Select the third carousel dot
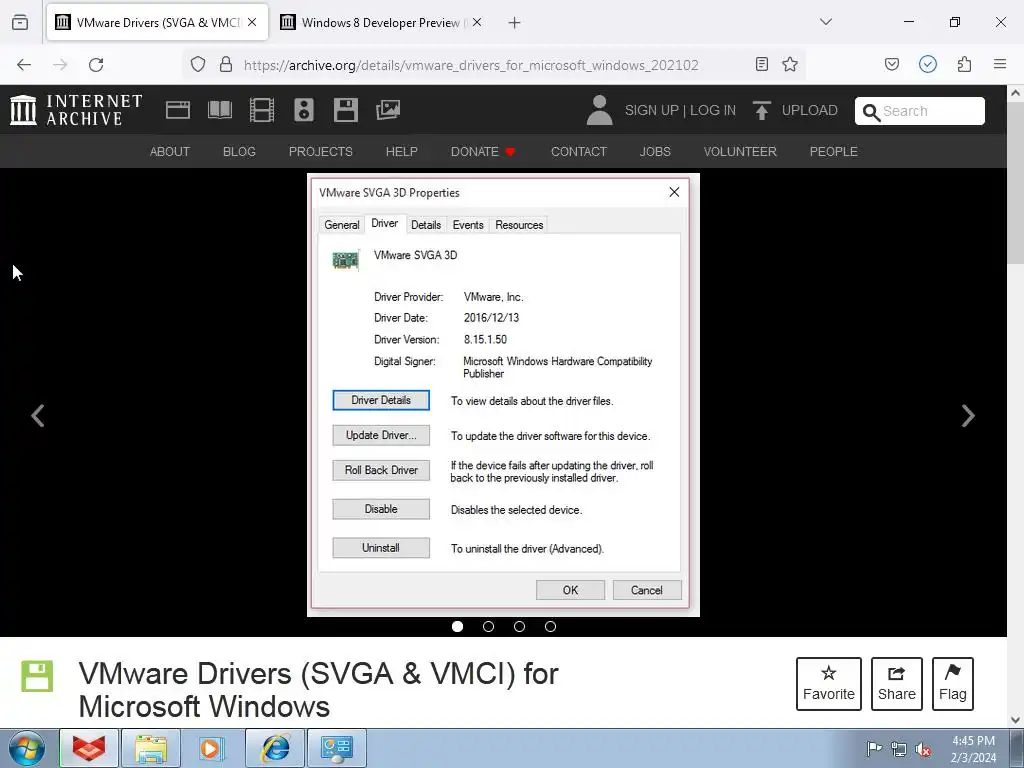This screenshot has width=1024, height=768. click(x=519, y=626)
